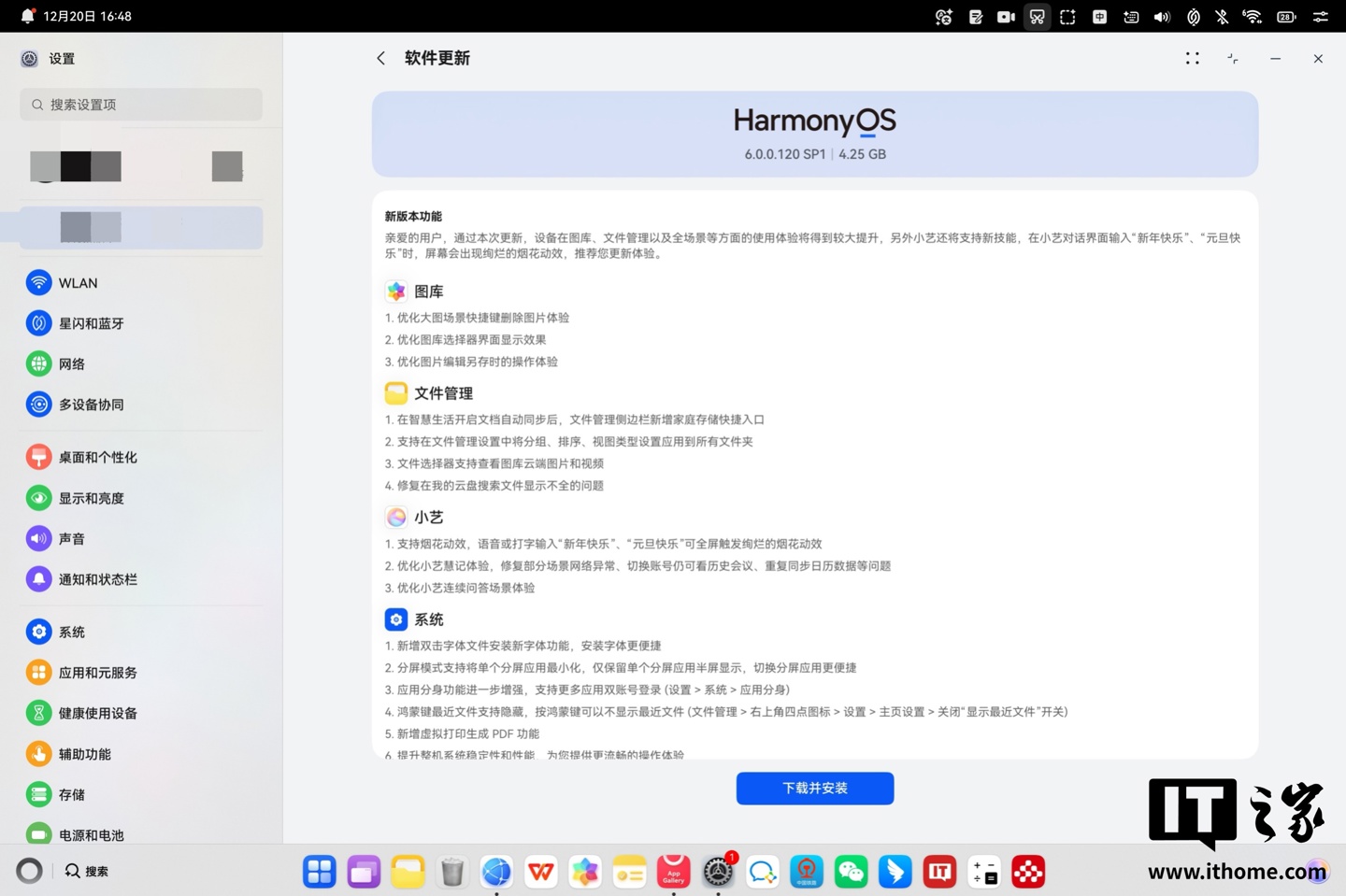Mute sound via the status bar volume icon

click(x=1162, y=16)
